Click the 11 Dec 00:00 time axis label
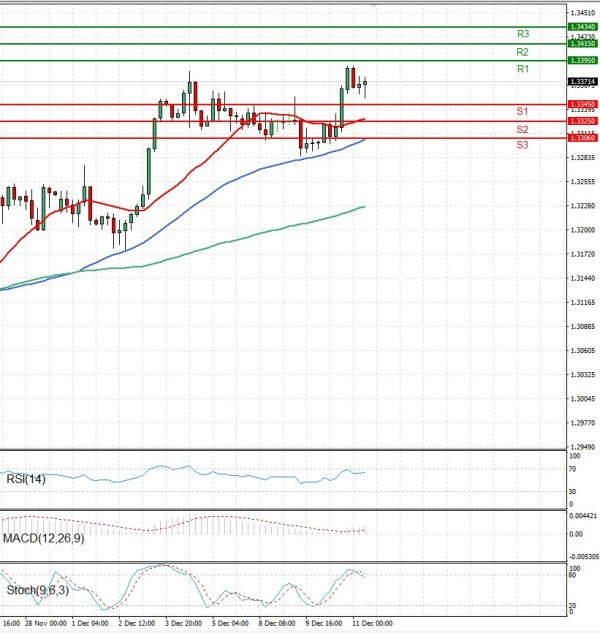The width and height of the screenshot is (600, 633). [370, 622]
